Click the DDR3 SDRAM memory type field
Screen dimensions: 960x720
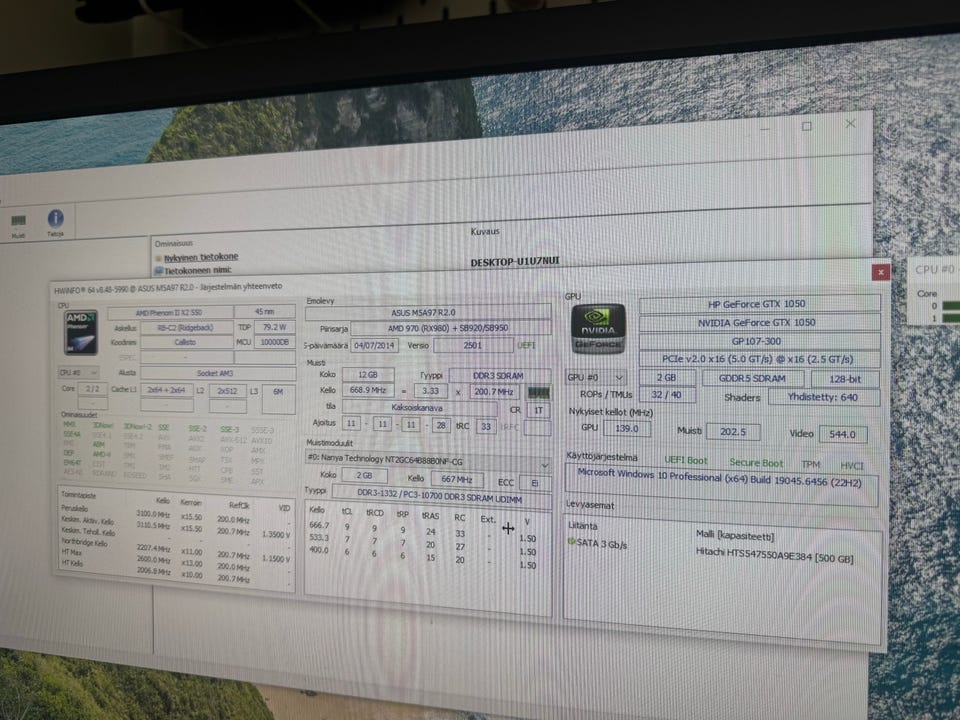(x=498, y=375)
